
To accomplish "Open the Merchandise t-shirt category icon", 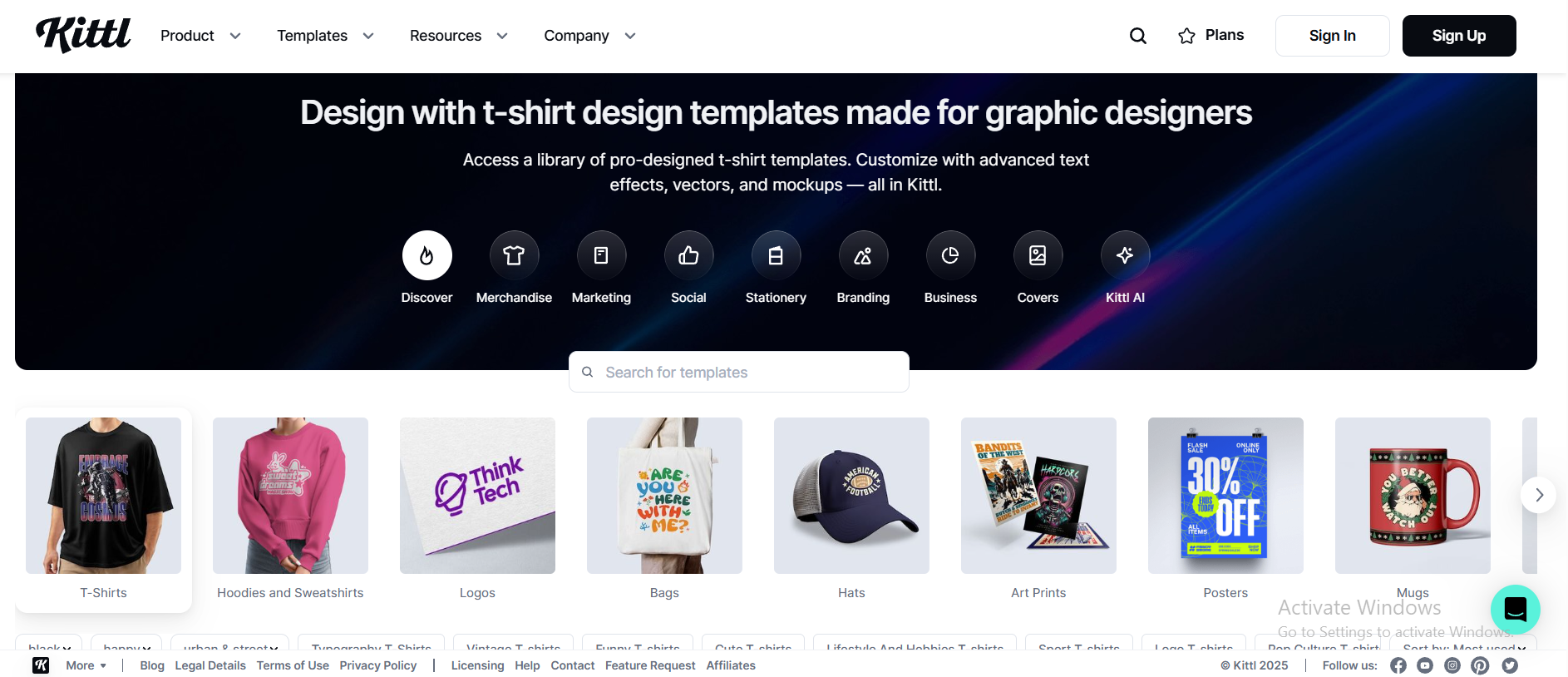I will 514,255.
